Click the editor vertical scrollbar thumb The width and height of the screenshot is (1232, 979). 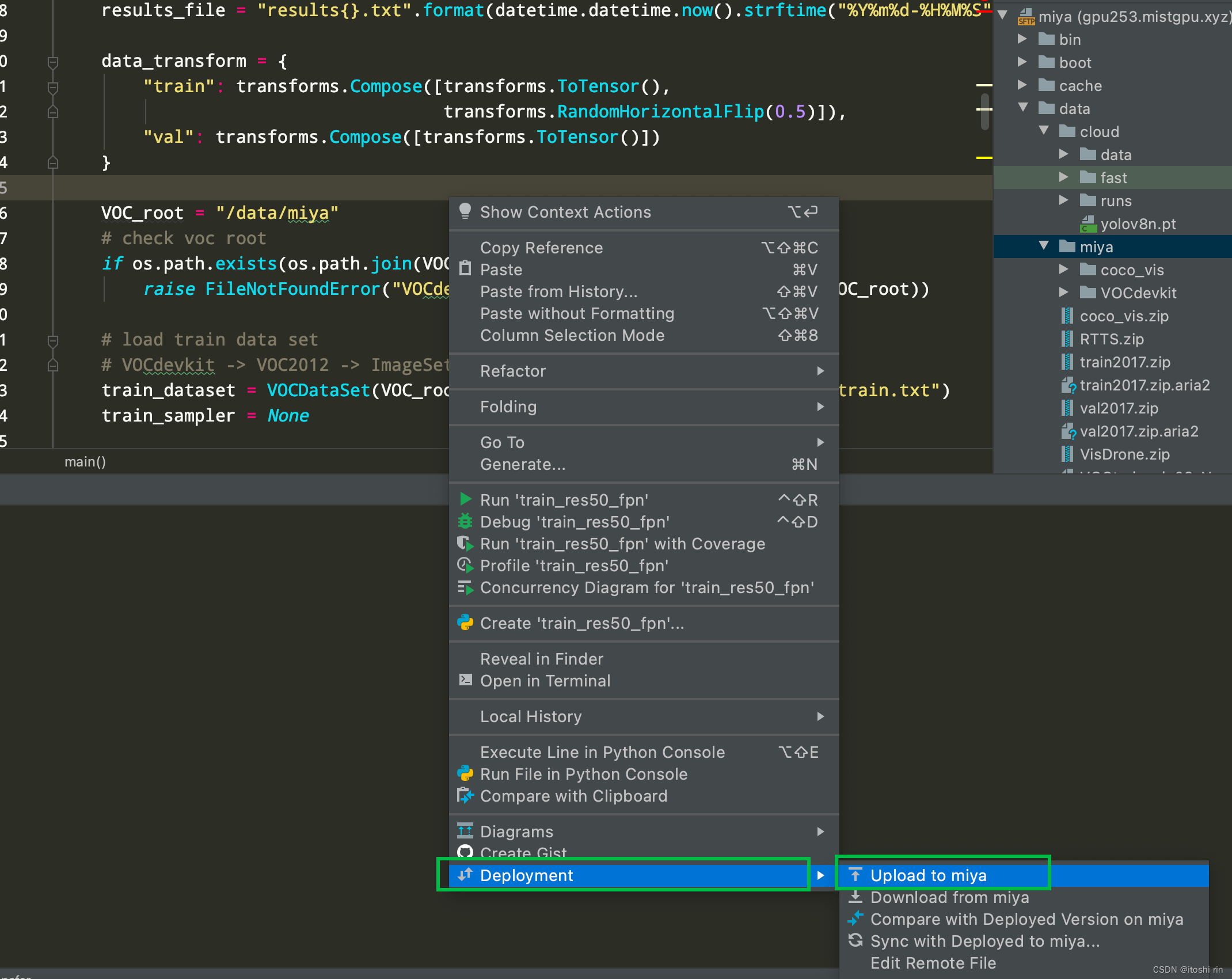984,112
